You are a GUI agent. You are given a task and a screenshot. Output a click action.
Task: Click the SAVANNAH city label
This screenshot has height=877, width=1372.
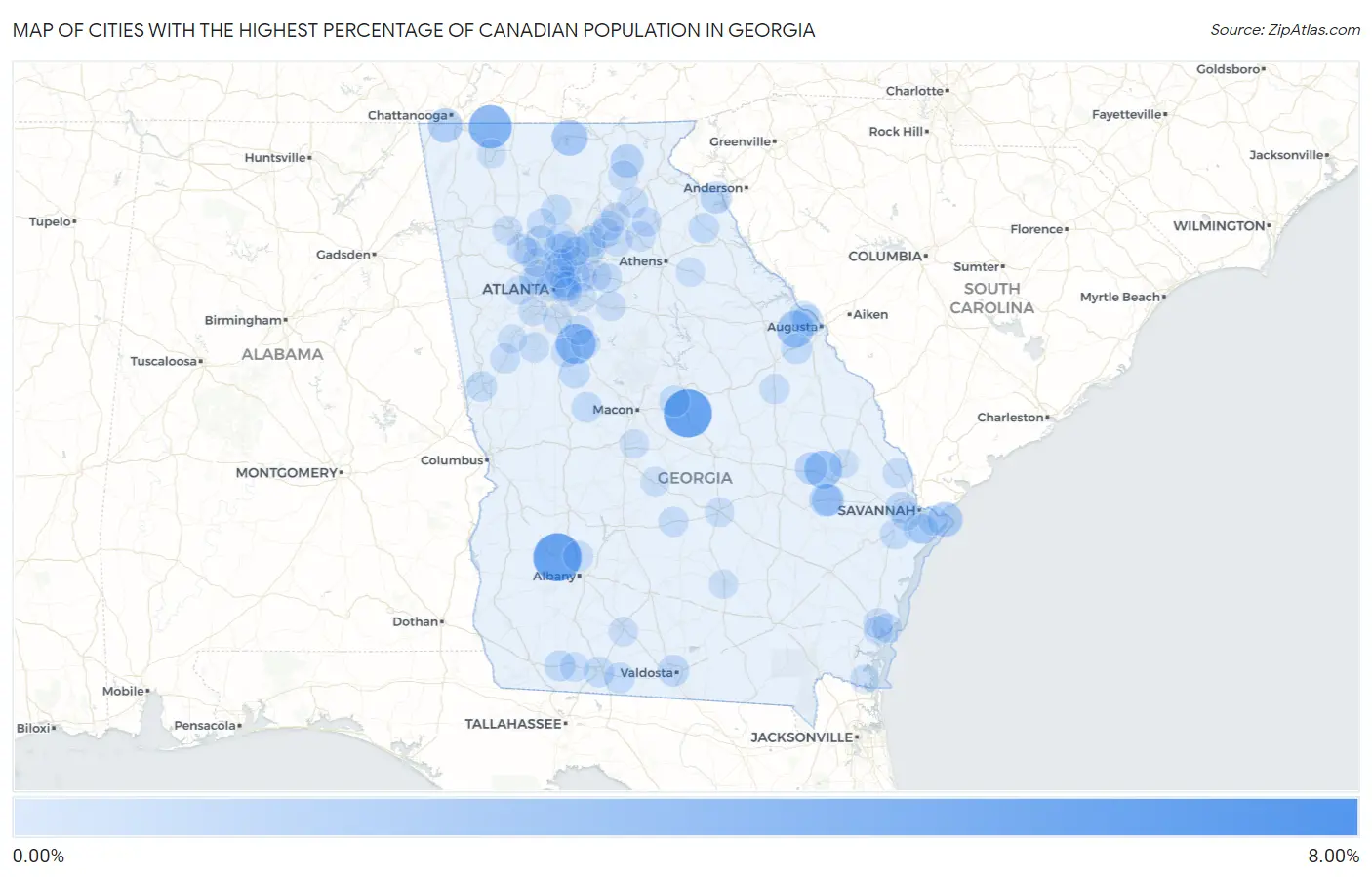pyautogui.click(x=876, y=510)
